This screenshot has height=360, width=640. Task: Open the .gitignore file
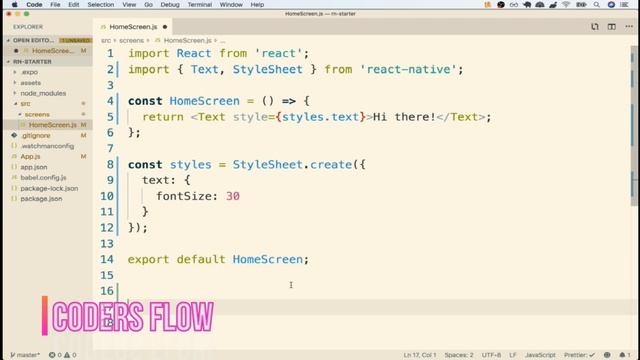point(36,136)
